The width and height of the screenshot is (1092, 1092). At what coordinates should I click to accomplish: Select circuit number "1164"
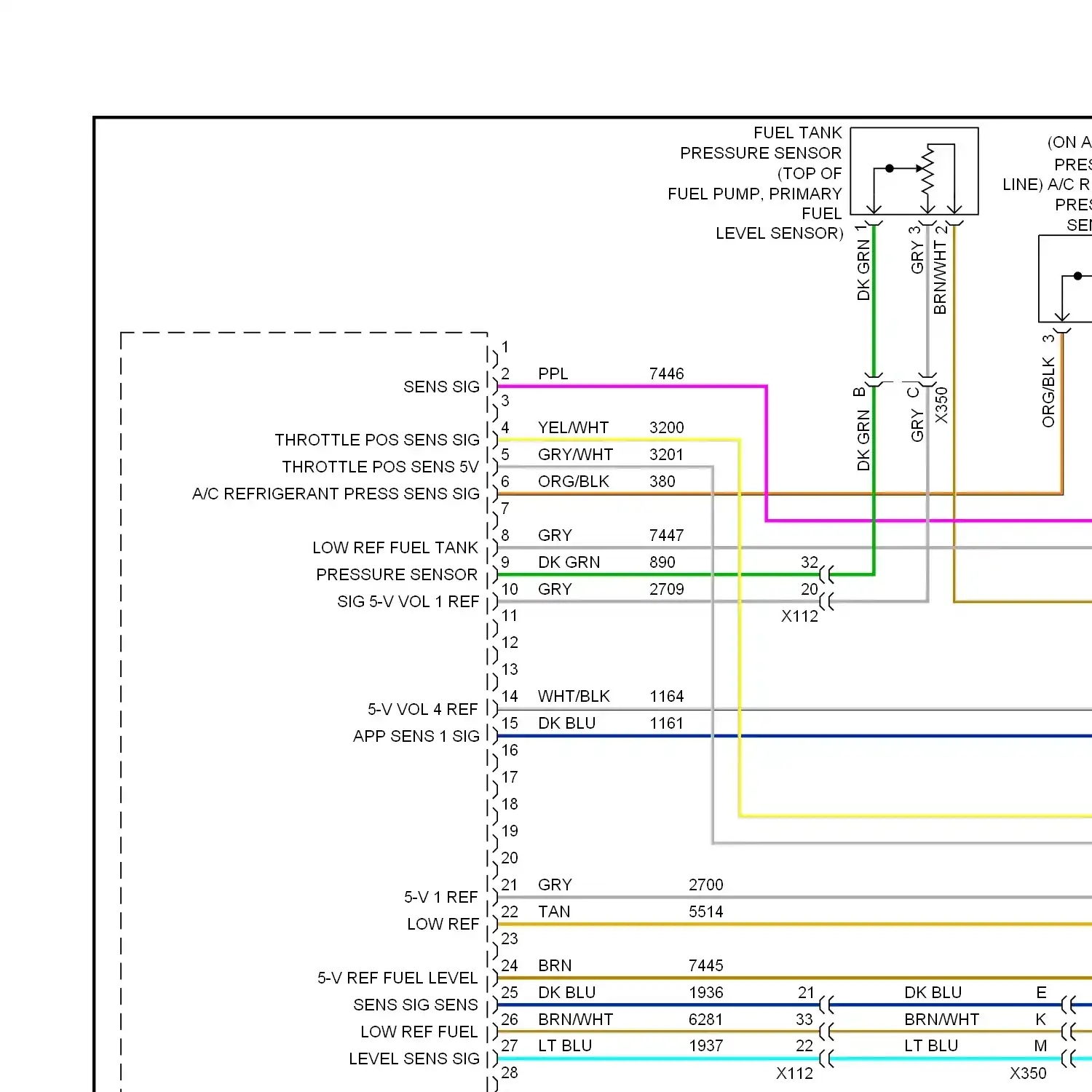(x=666, y=696)
